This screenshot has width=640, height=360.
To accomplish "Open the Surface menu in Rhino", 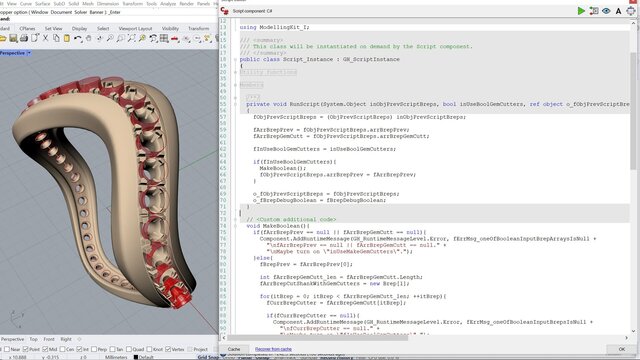I will [42, 3].
